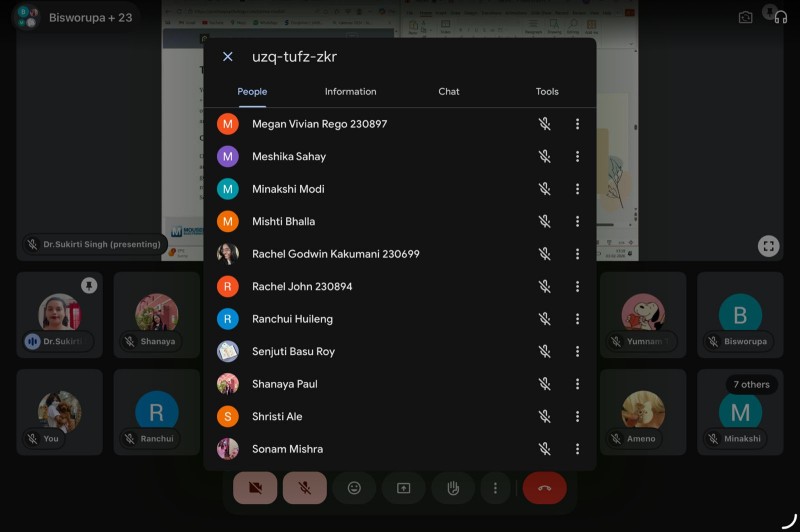Viewport: 800px width, 532px height.
Task: Open more actions for Meshika Sahay
Action: click(x=577, y=157)
